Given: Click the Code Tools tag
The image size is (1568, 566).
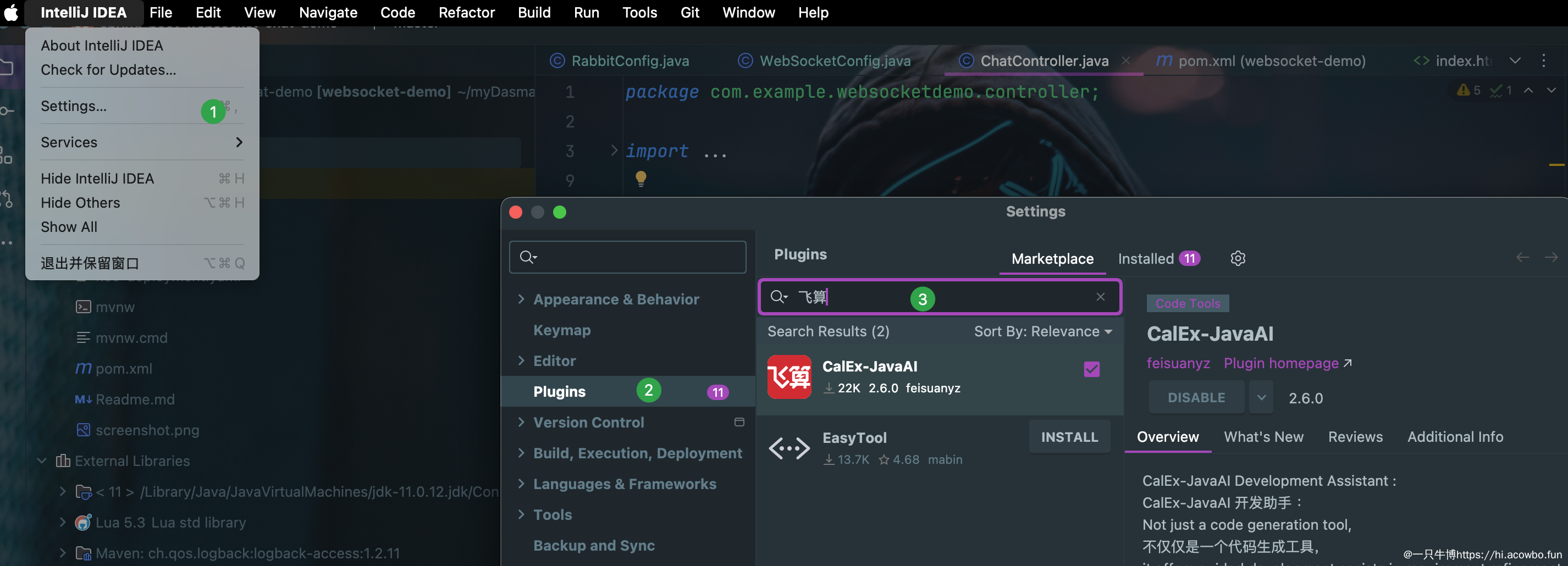Looking at the screenshot, I should (x=1187, y=304).
